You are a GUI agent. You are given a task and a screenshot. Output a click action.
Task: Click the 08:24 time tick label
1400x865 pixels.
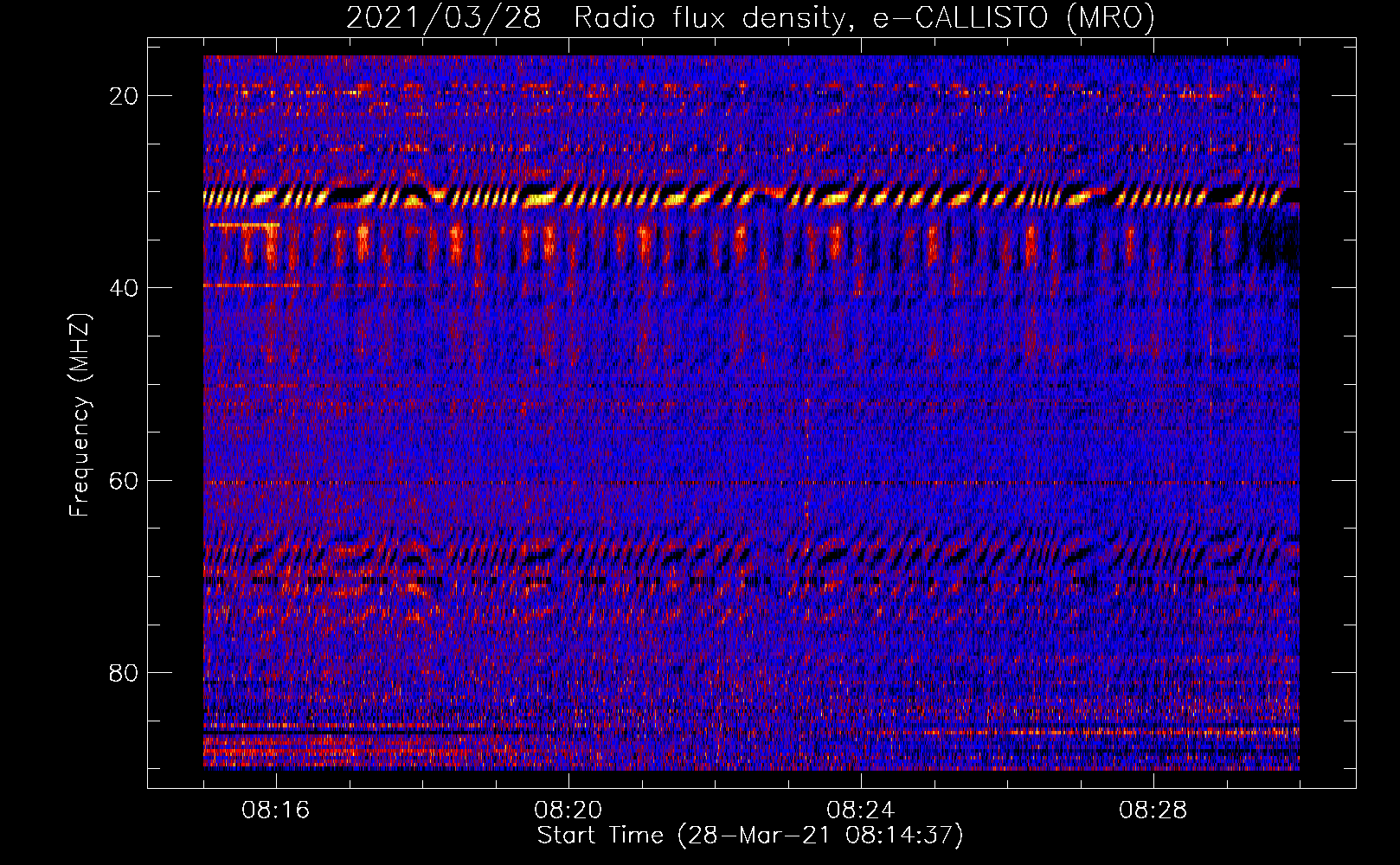point(861,811)
